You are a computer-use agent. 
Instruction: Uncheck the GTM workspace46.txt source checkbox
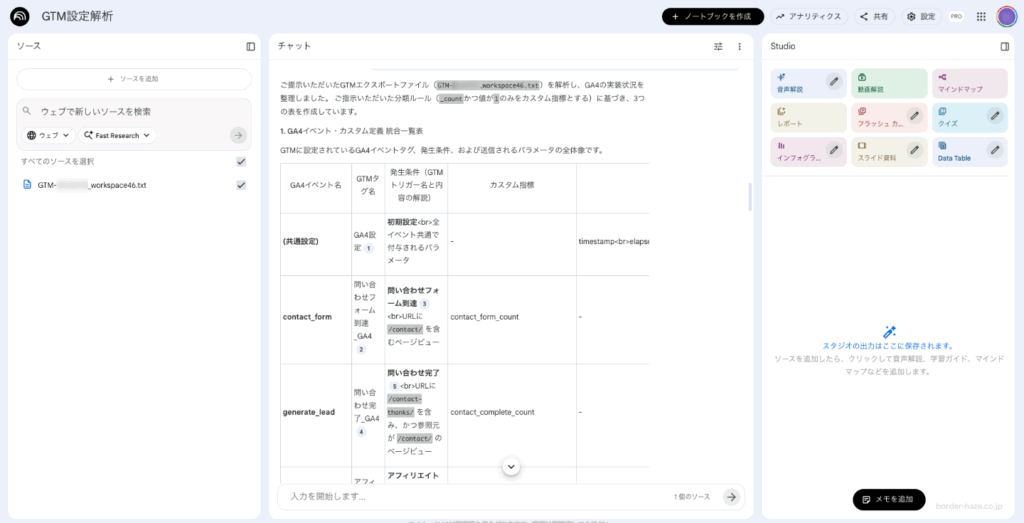click(241, 185)
